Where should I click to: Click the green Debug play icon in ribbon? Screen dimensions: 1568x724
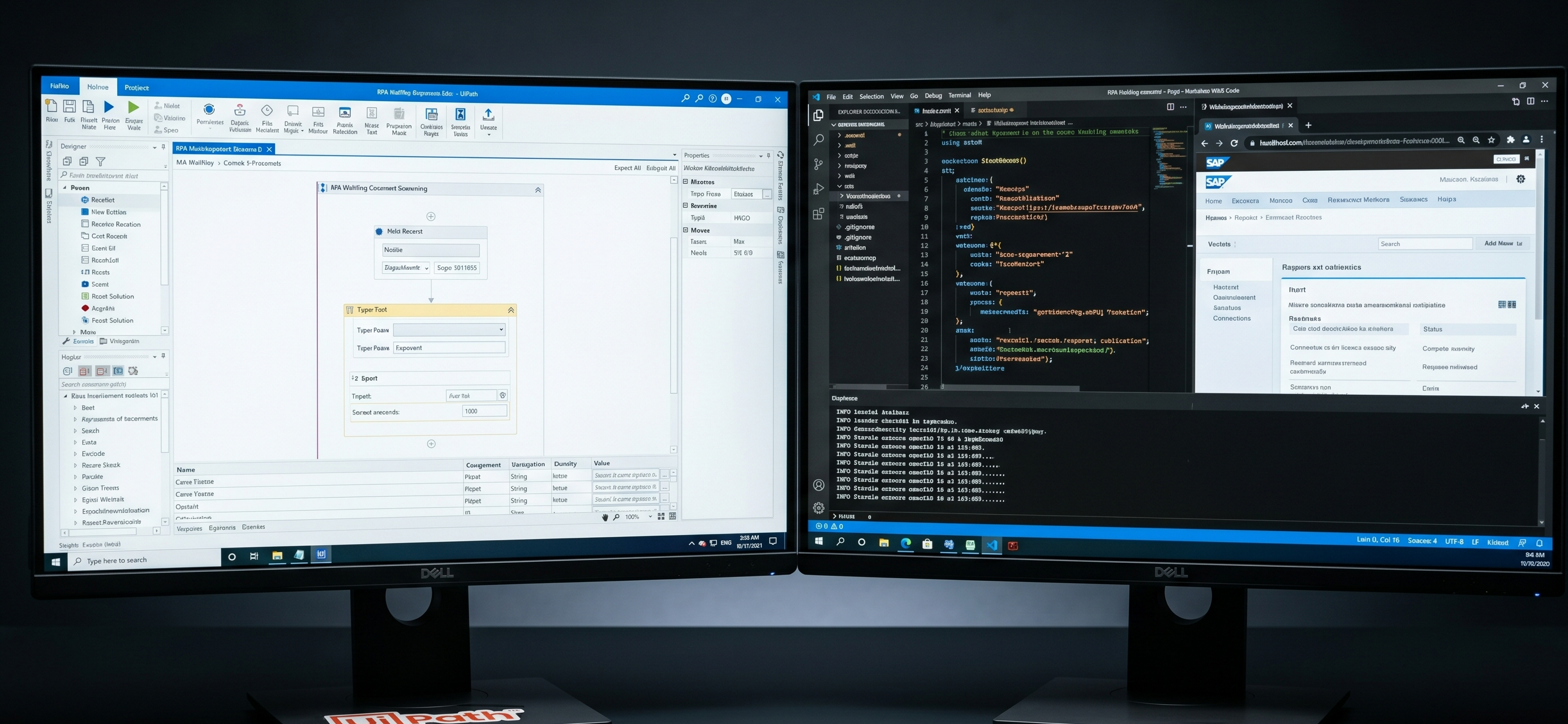tap(134, 107)
